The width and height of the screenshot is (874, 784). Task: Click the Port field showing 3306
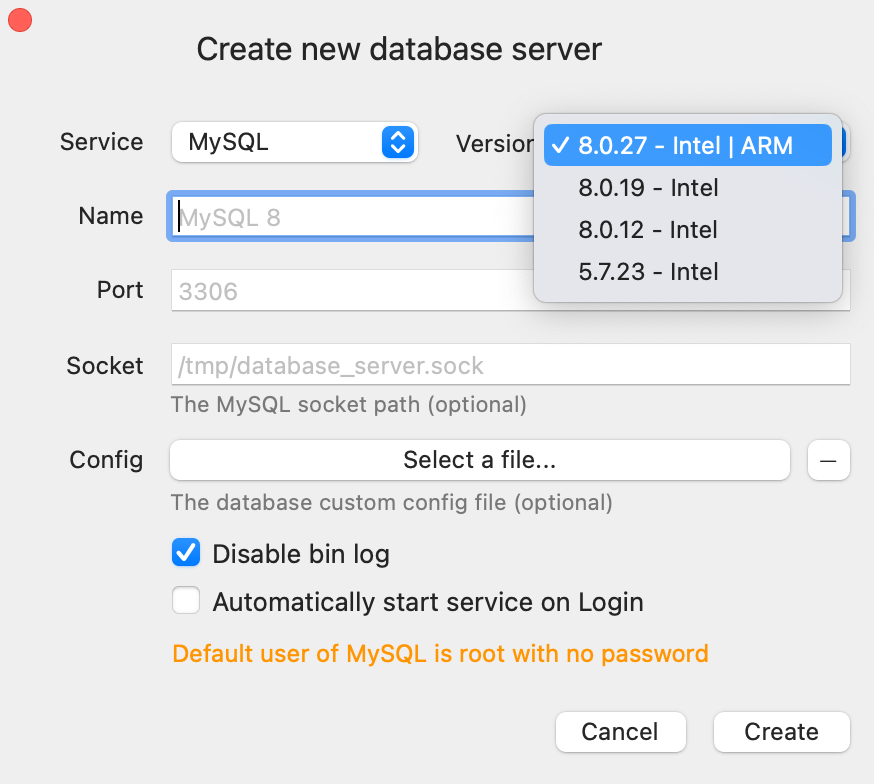tap(350, 290)
